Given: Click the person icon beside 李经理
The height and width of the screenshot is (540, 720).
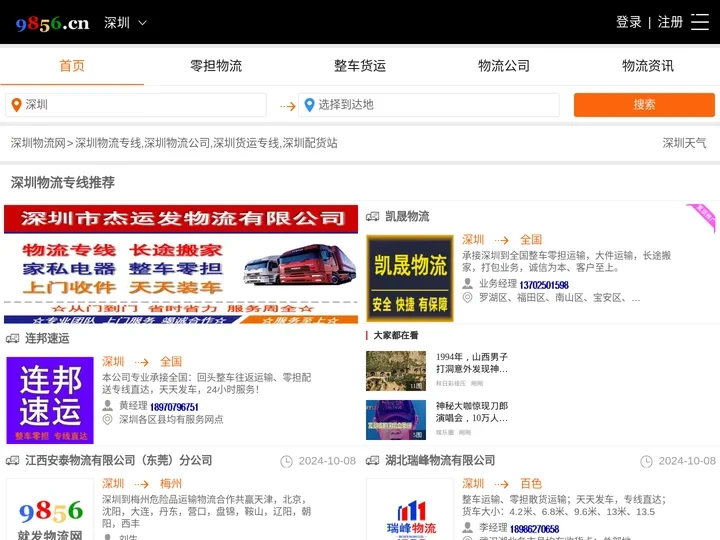Looking at the screenshot, I should (x=467, y=527).
